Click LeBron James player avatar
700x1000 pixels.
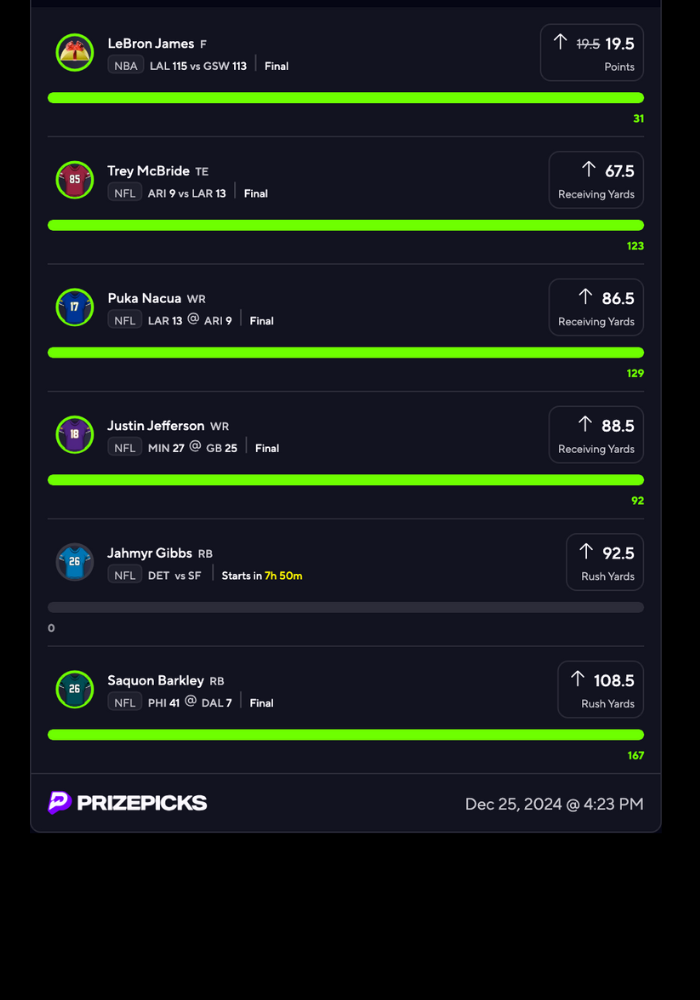click(75, 53)
